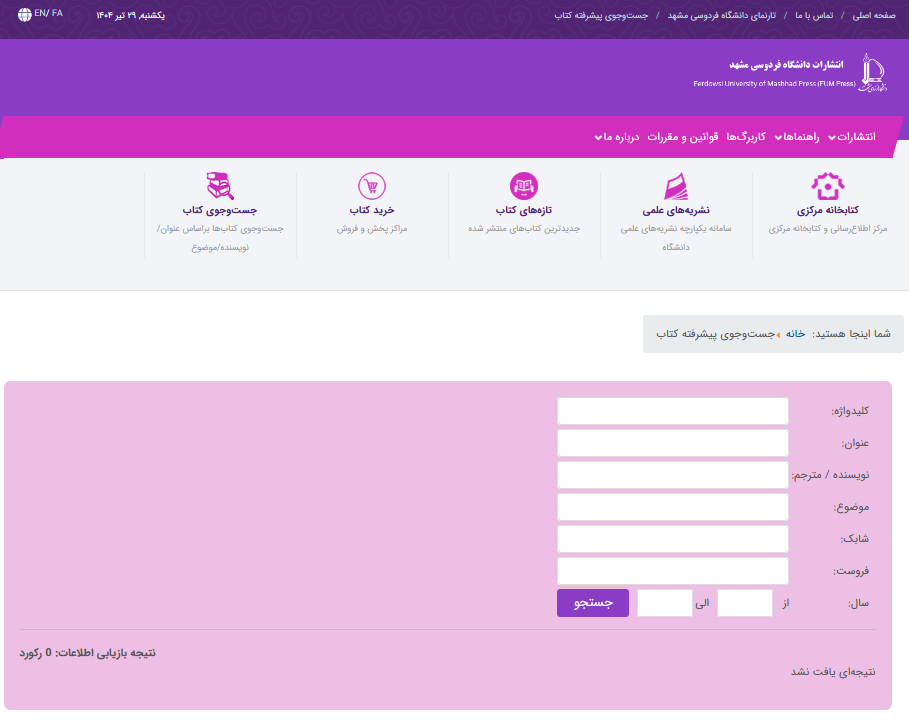Switch language via EN/ FA
The image size is (909, 725).
(x=48, y=13)
